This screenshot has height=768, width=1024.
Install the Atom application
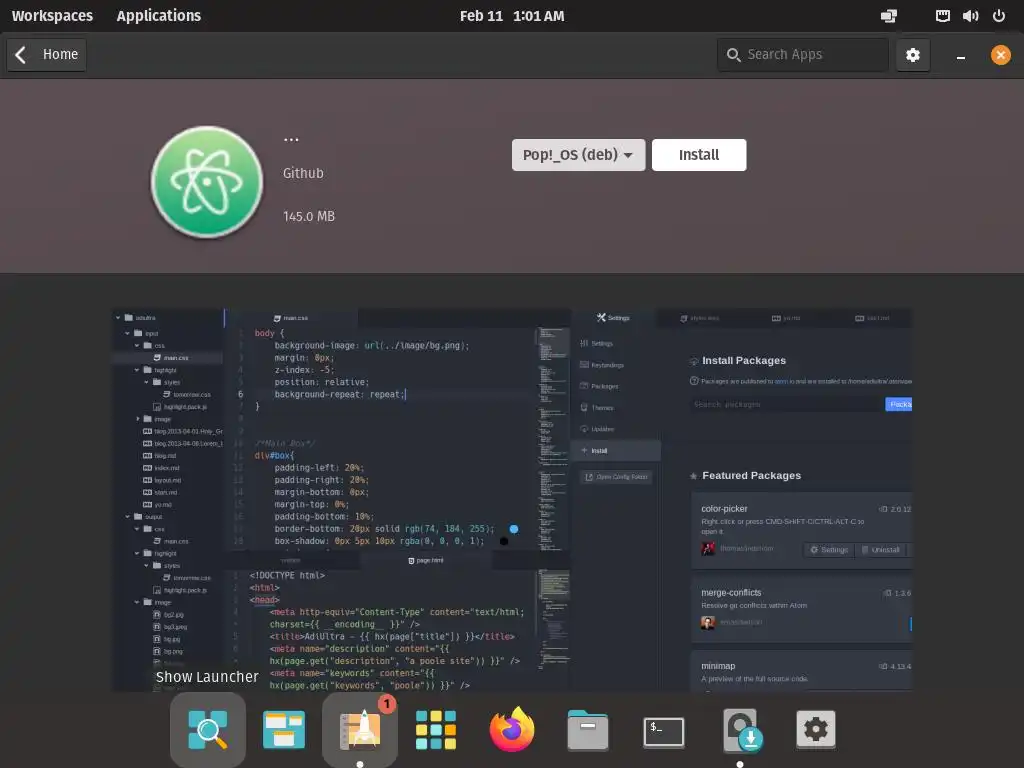[x=699, y=155]
